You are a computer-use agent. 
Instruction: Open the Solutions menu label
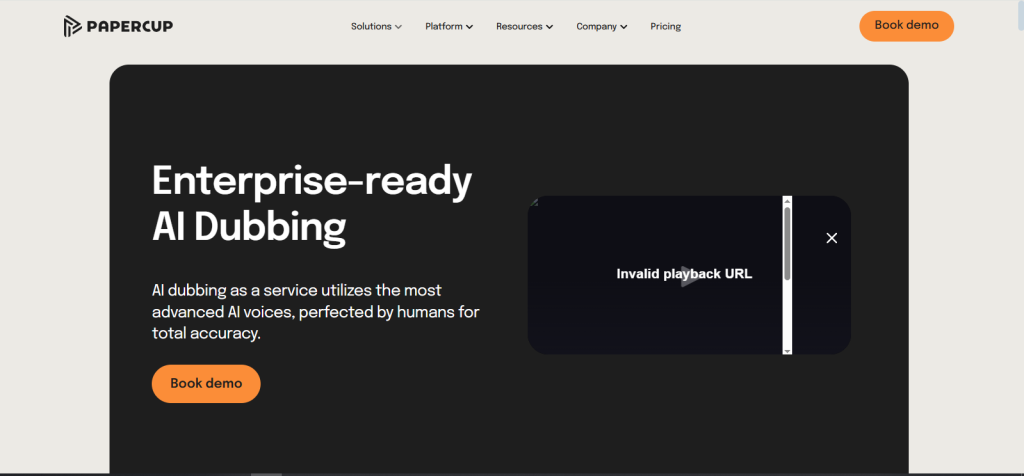tap(371, 27)
